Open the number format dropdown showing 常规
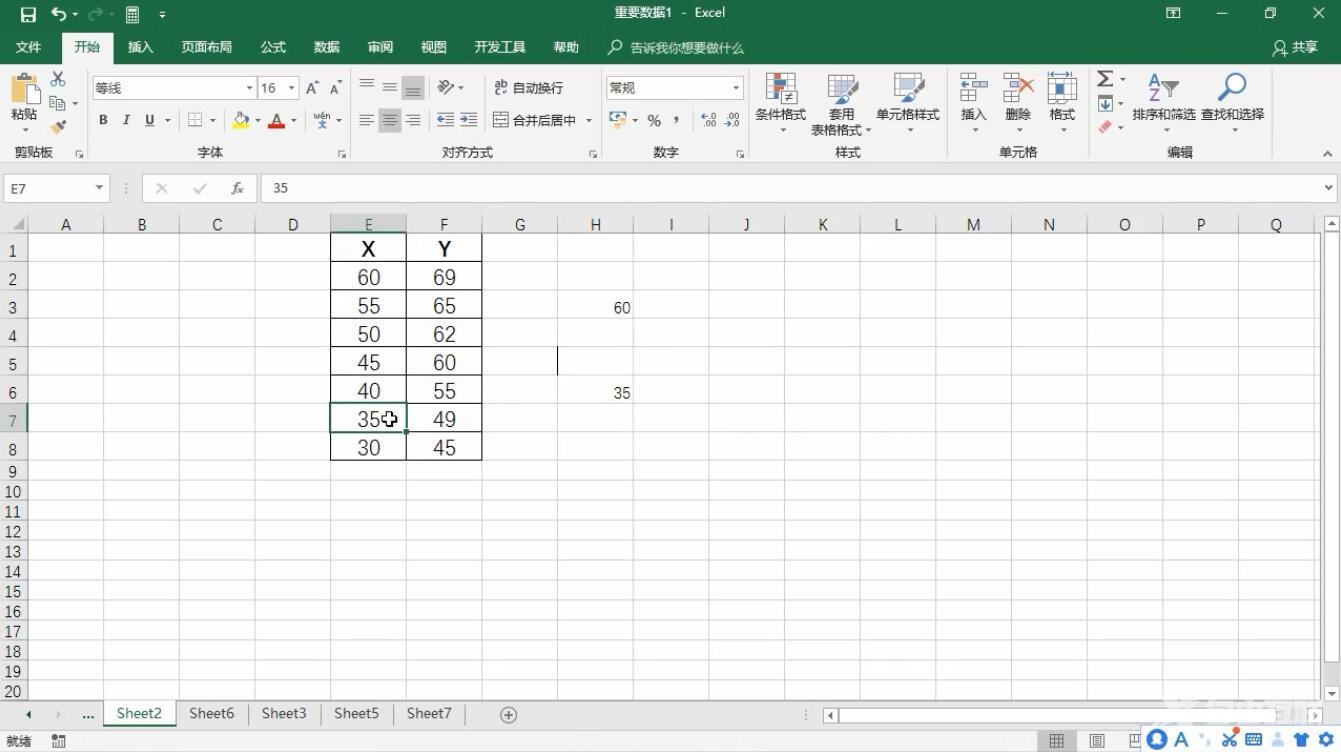The image size is (1341, 752). coord(736,88)
